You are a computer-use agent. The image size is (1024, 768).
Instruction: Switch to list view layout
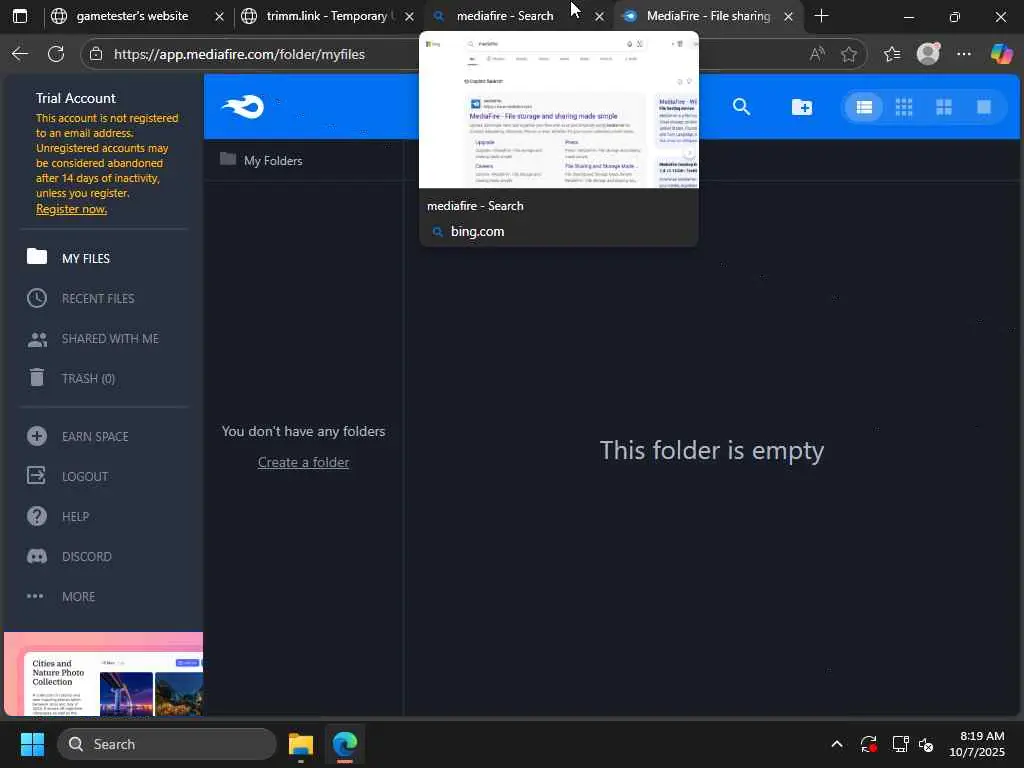point(864,107)
